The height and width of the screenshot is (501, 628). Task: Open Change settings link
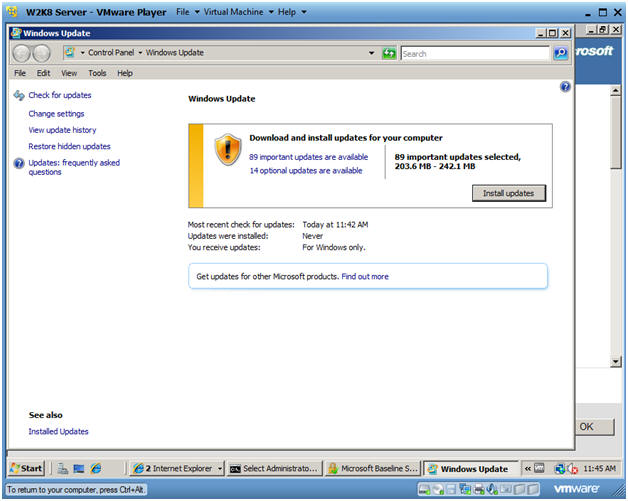(56, 114)
